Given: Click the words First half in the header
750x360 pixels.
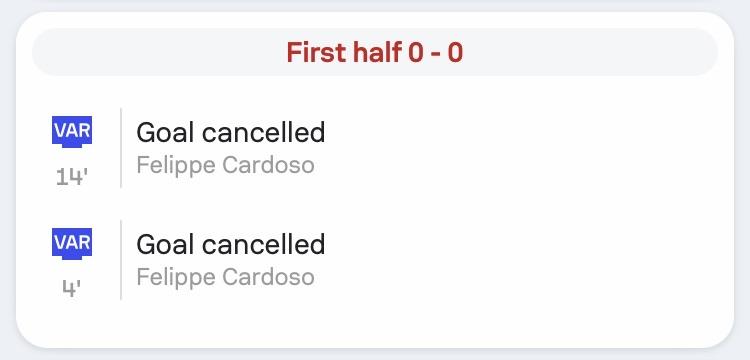Looking at the screenshot, I should click(344, 53).
